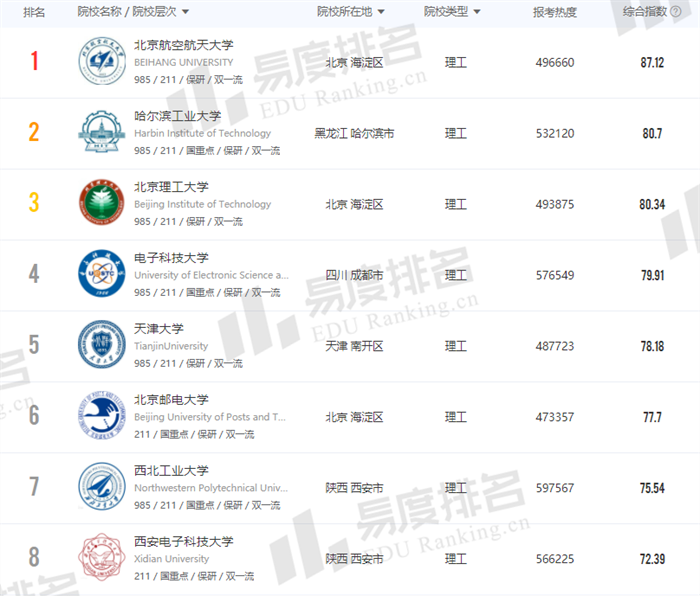700x596 pixels.
Task: Open Beijing University of Posts logo
Action: (102, 416)
